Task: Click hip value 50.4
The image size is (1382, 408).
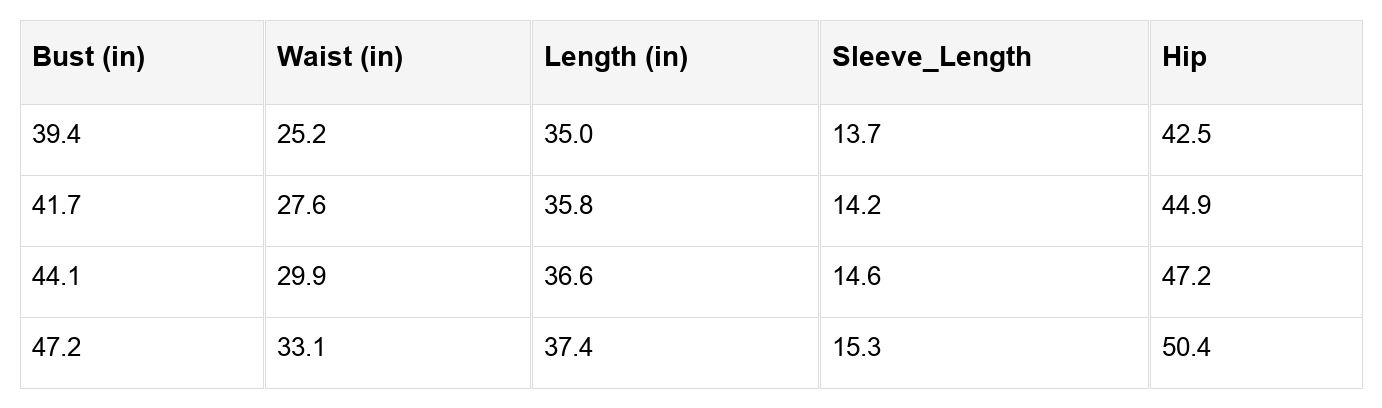Action: coord(1186,348)
